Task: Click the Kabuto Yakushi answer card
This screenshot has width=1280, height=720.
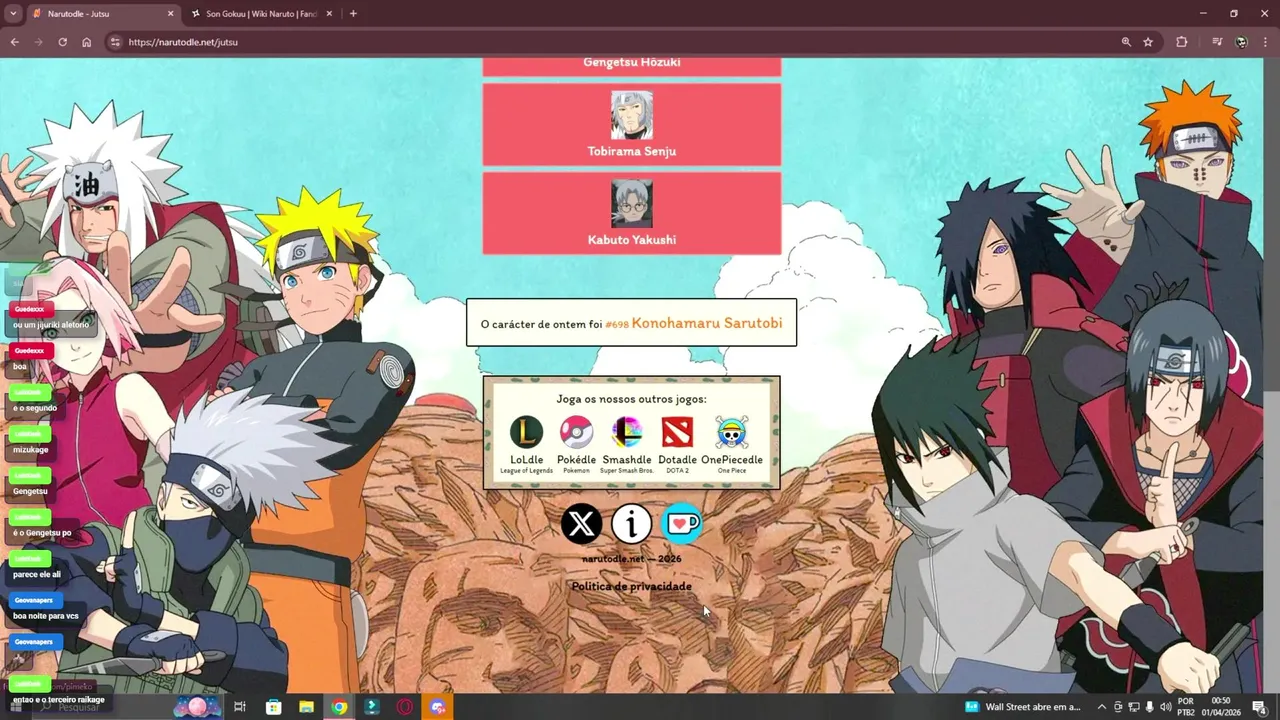Action: (631, 213)
